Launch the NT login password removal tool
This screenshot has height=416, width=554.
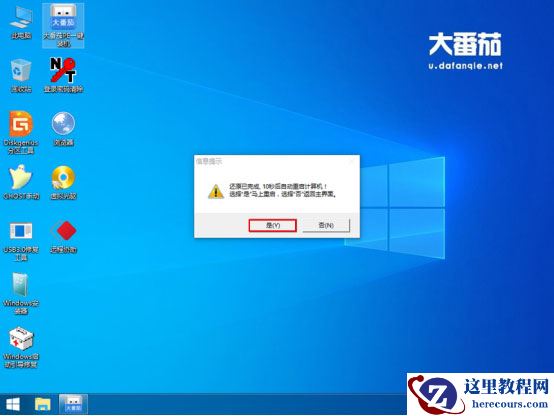[x=63, y=75]
